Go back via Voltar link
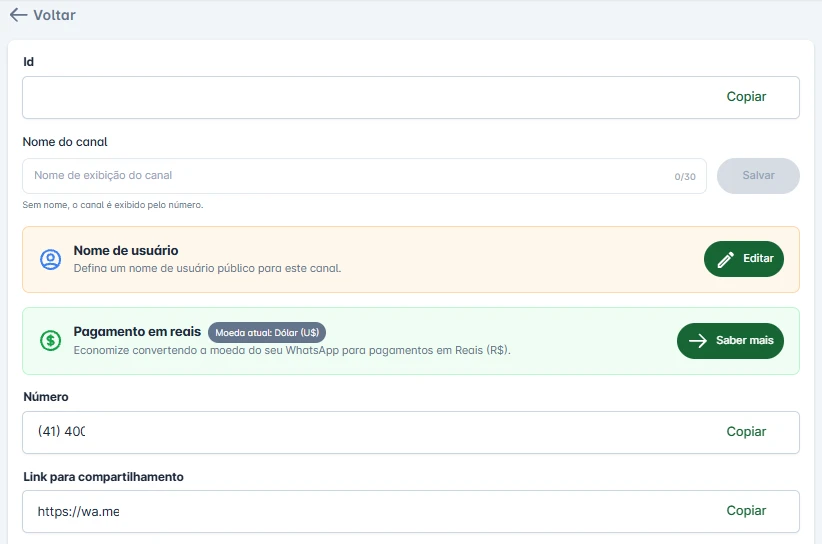Image resolution: width=822 pixels, height=544 pixels. pos(54,15)
